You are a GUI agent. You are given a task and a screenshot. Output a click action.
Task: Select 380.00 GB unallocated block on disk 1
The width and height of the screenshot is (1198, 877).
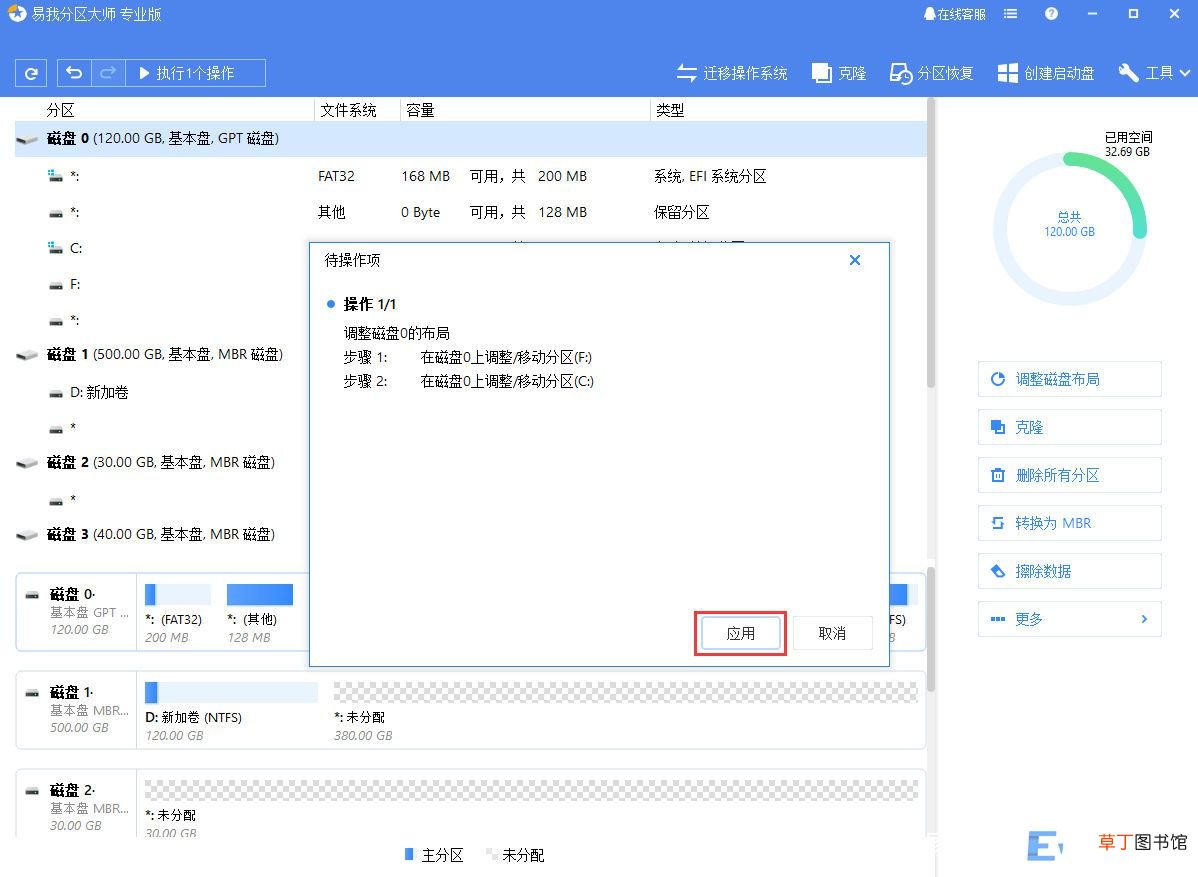(626, 710)
